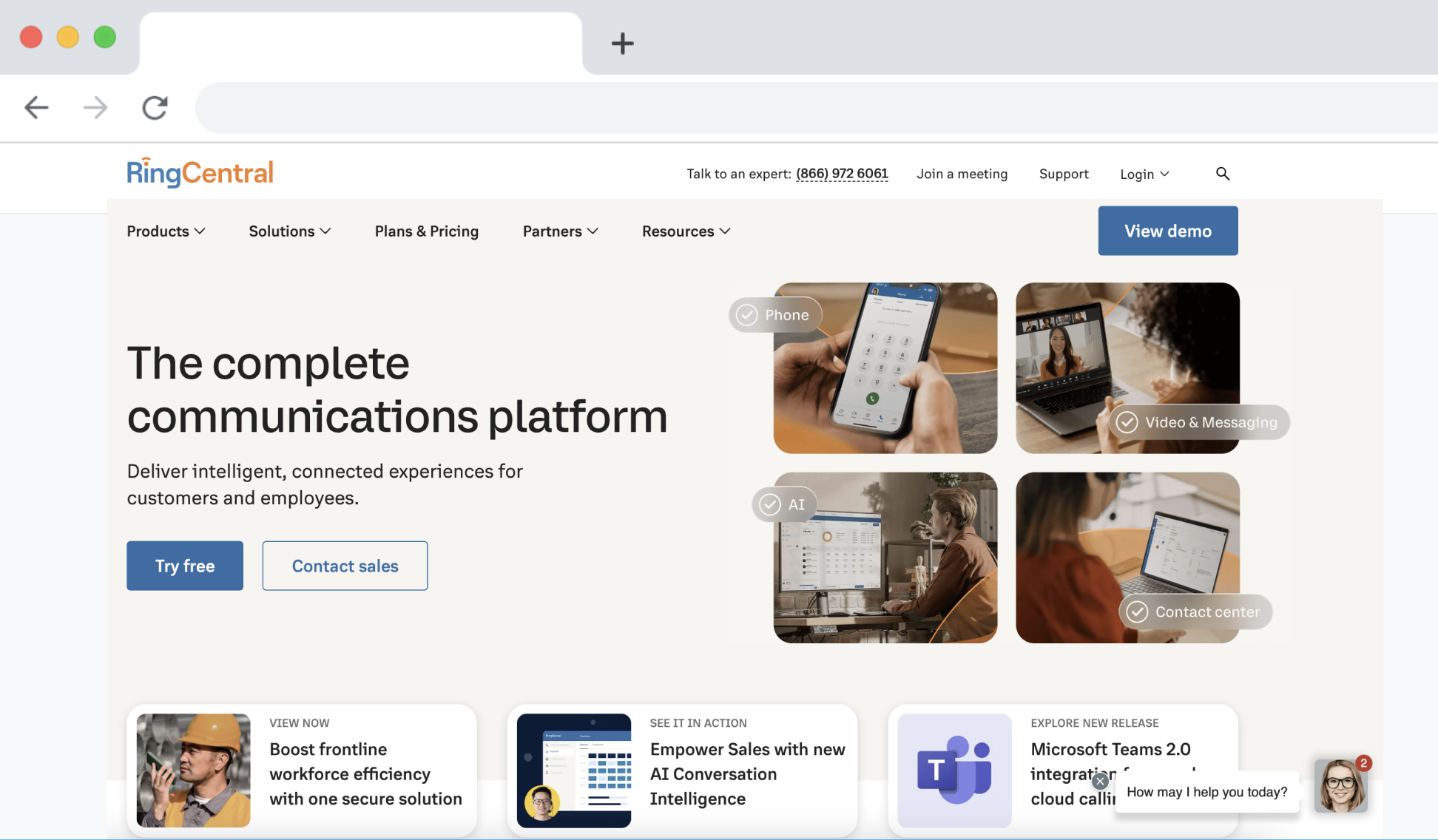Open the Login dropdown
The height and width of the screenshot is (840, 1438).
click(1144, 174)
